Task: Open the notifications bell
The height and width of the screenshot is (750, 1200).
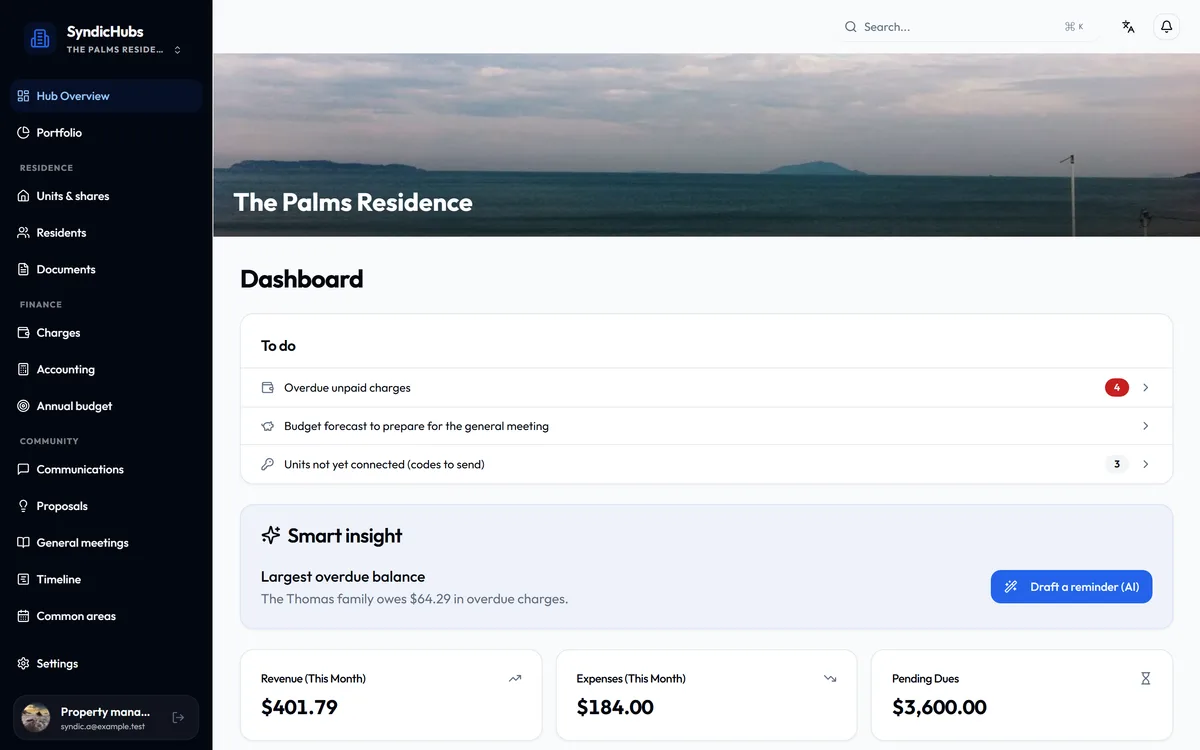Action: click(x=1166, y=27)
